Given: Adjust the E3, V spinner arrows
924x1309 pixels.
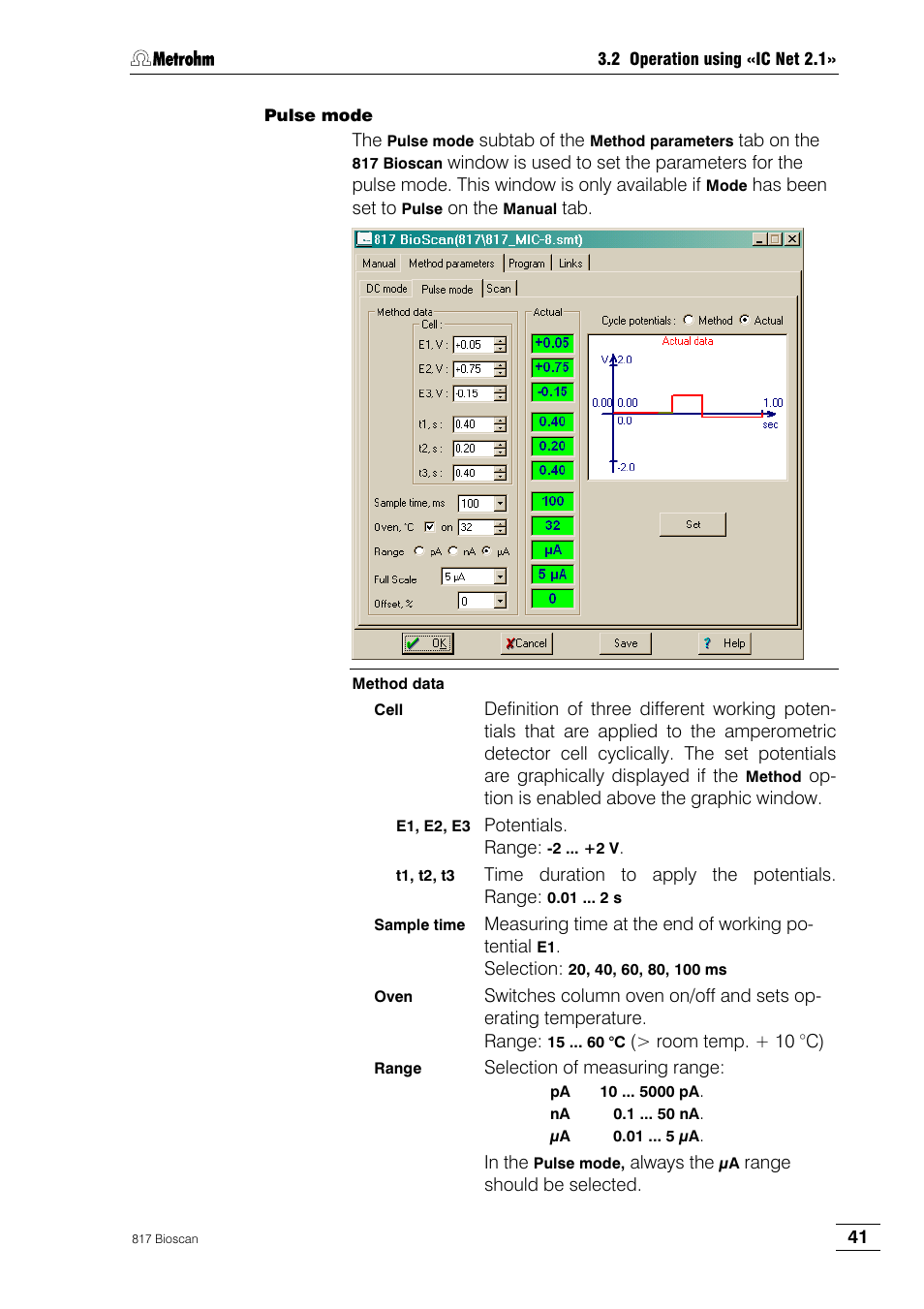Looking at the screenshot, I should pyautogui.click(x=500, y=393).
